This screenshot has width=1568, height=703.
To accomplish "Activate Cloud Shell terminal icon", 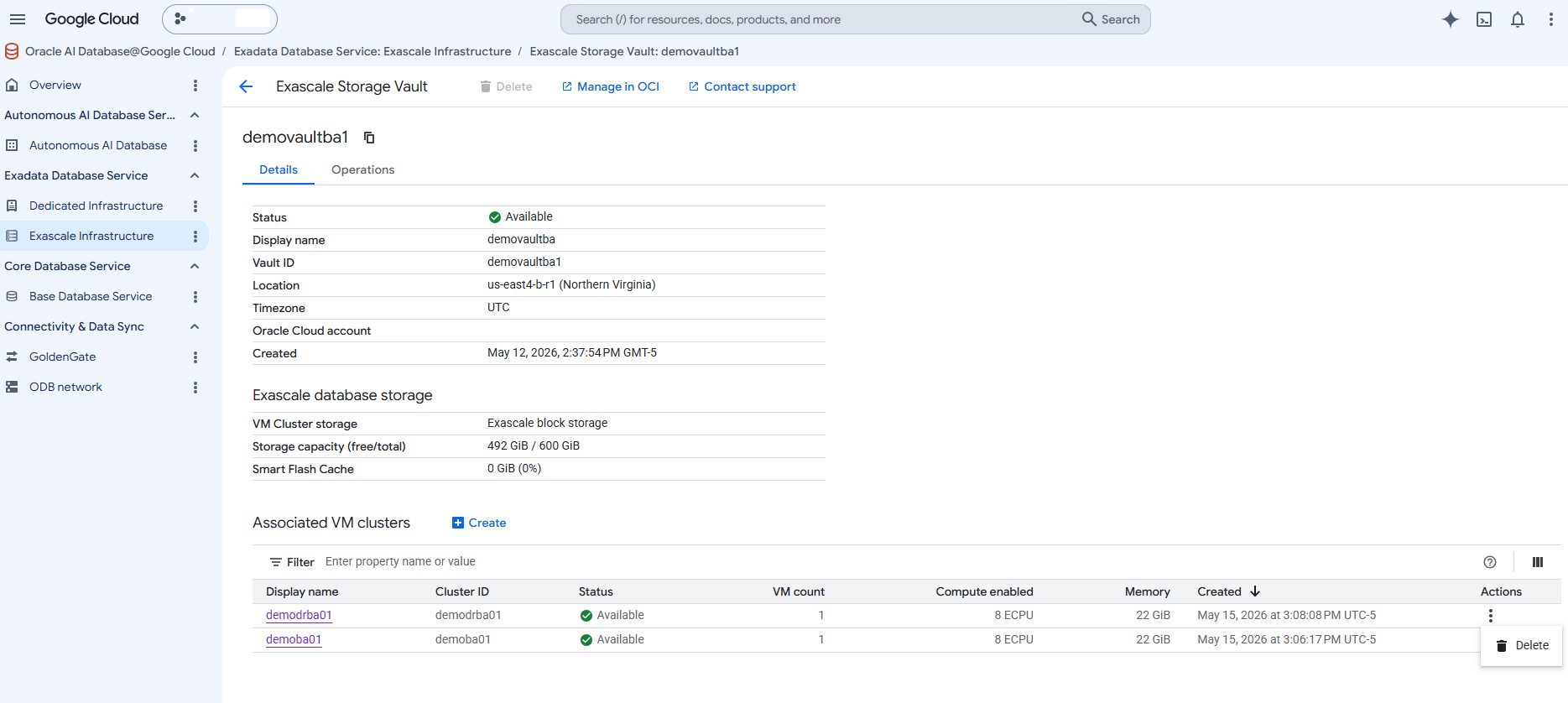I will pyautogui.click(x=1484, y=19).
